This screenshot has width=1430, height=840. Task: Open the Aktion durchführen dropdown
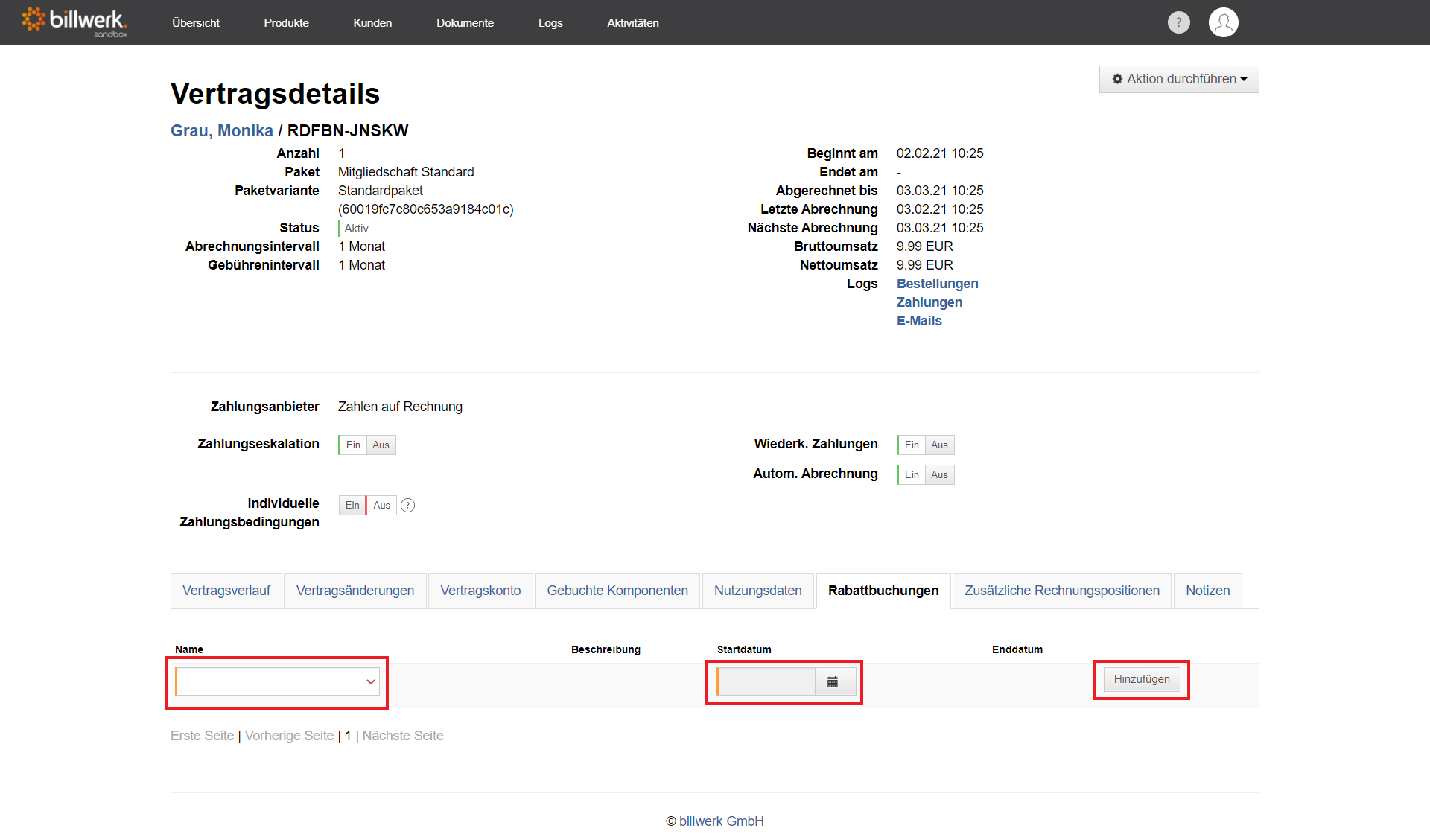tap(1179, 79)
